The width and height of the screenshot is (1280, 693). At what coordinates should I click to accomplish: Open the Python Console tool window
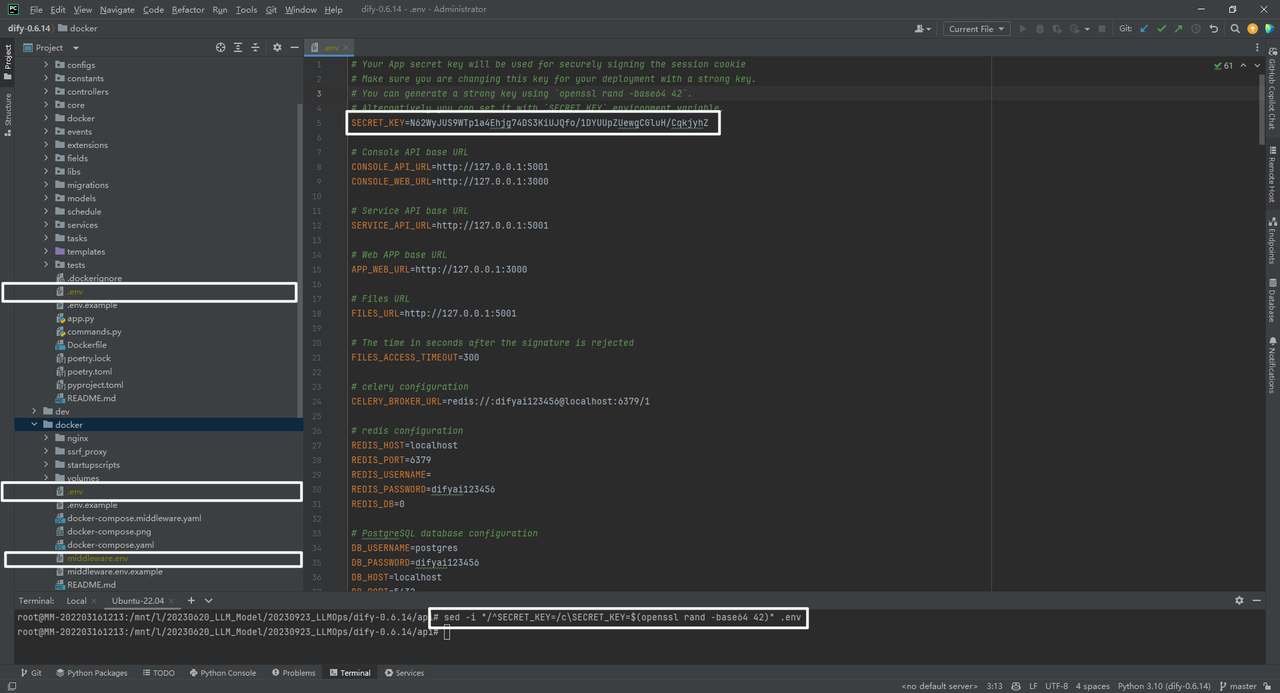pyautogui.click(x=222, y=672)
